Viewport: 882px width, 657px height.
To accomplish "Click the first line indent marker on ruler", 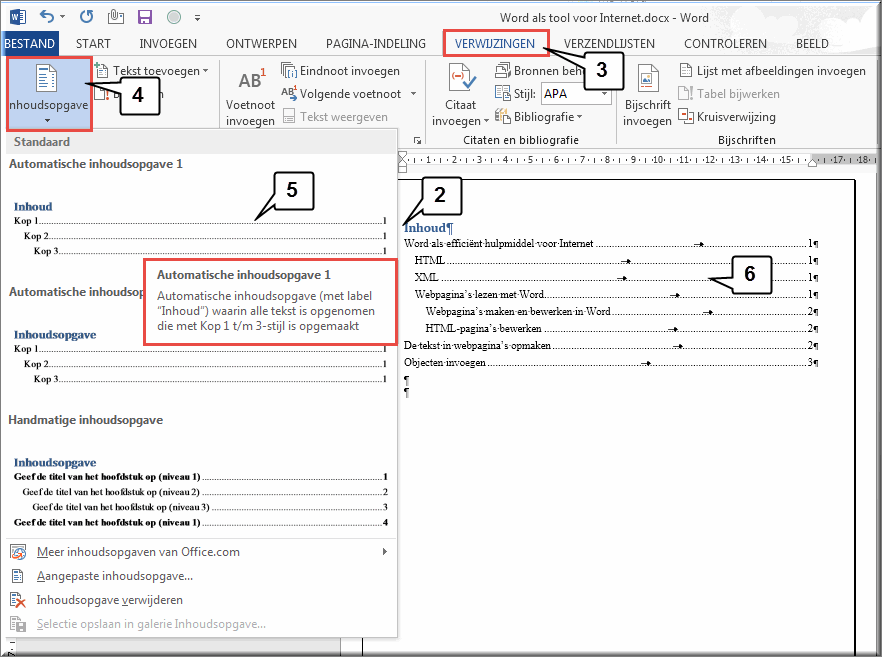I will [402, 156].
